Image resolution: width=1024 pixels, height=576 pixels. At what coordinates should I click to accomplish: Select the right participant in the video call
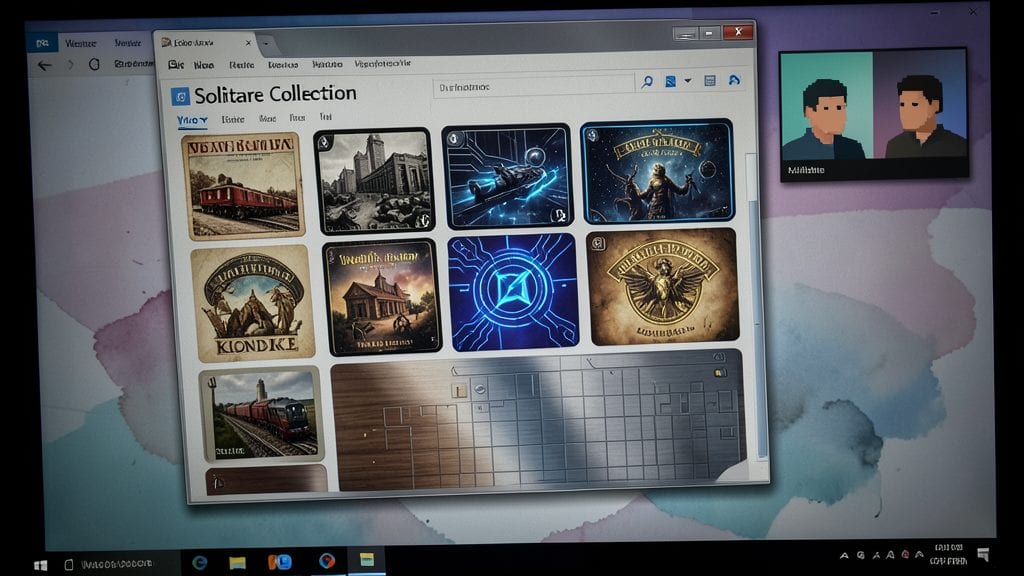pyautogui.click(x=920, y=104)
